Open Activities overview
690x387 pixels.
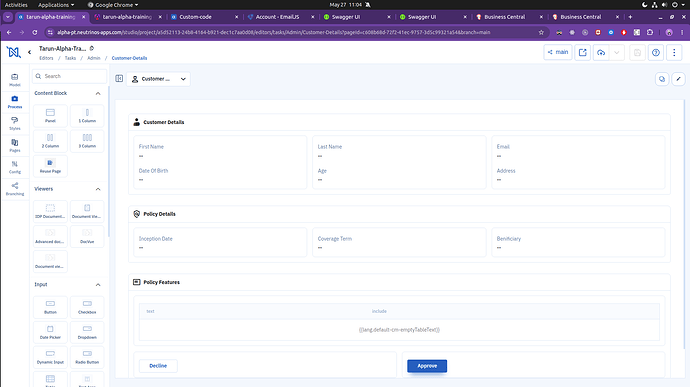point(16,5)
